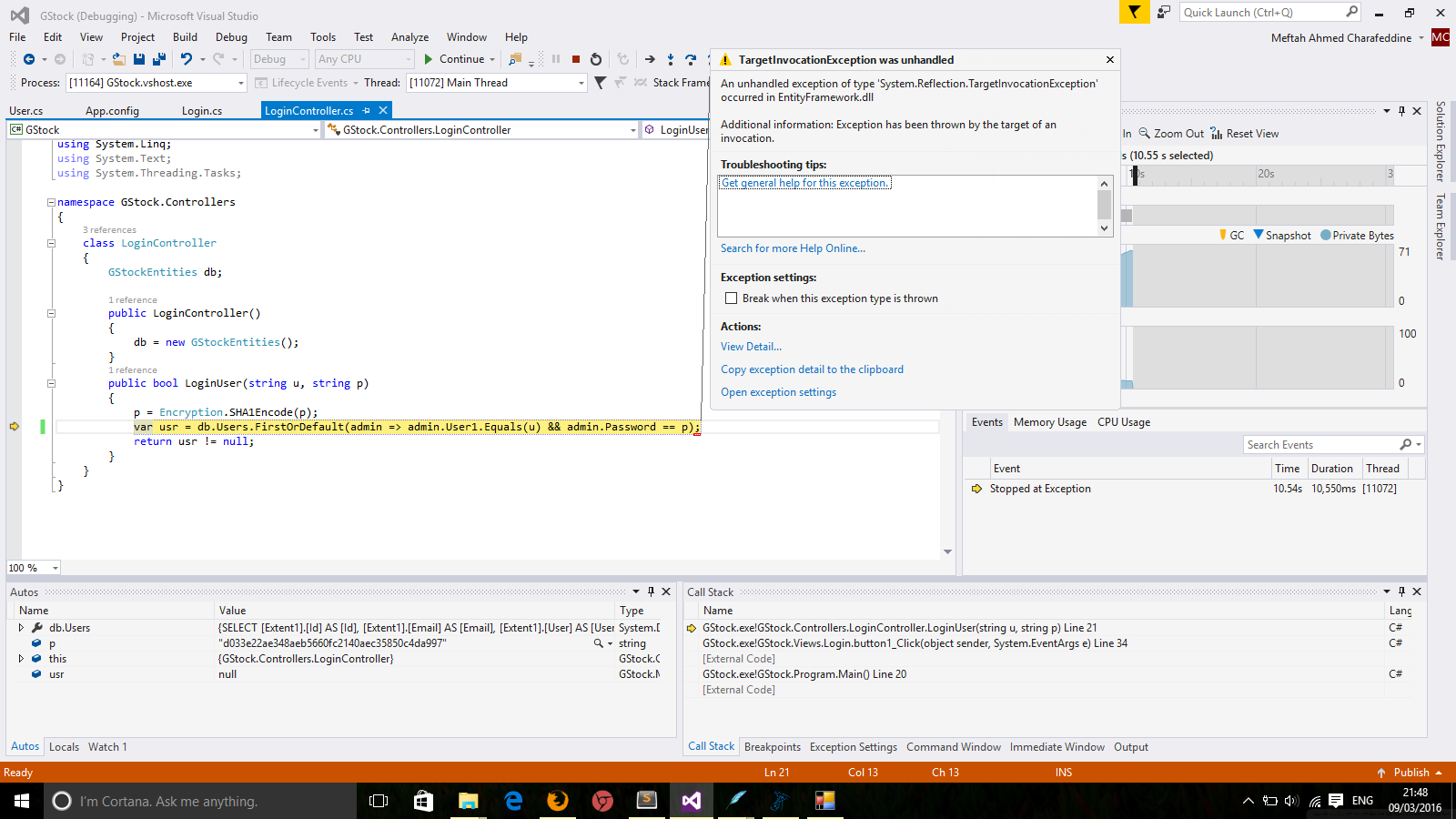1456x819 pixels.
Task: Click the Find in Files toolbar icon
Action: click(x=515, y=59)
